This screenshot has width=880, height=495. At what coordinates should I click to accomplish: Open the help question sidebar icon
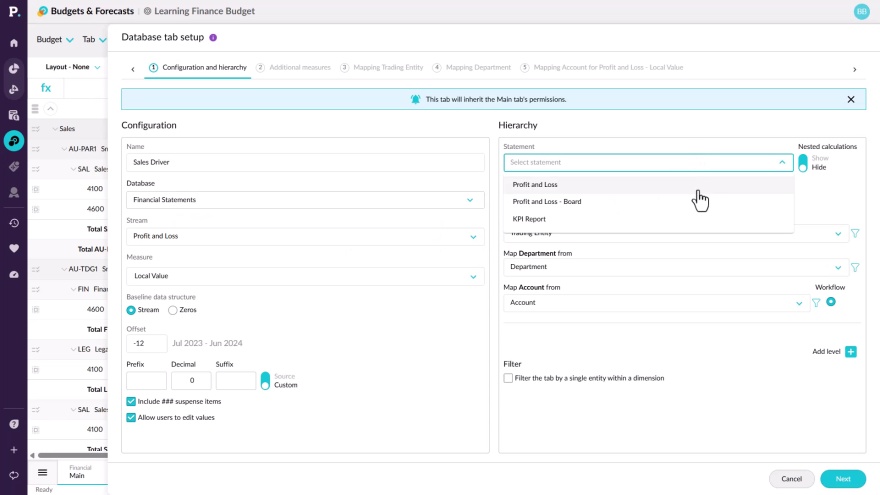point(13,424)
